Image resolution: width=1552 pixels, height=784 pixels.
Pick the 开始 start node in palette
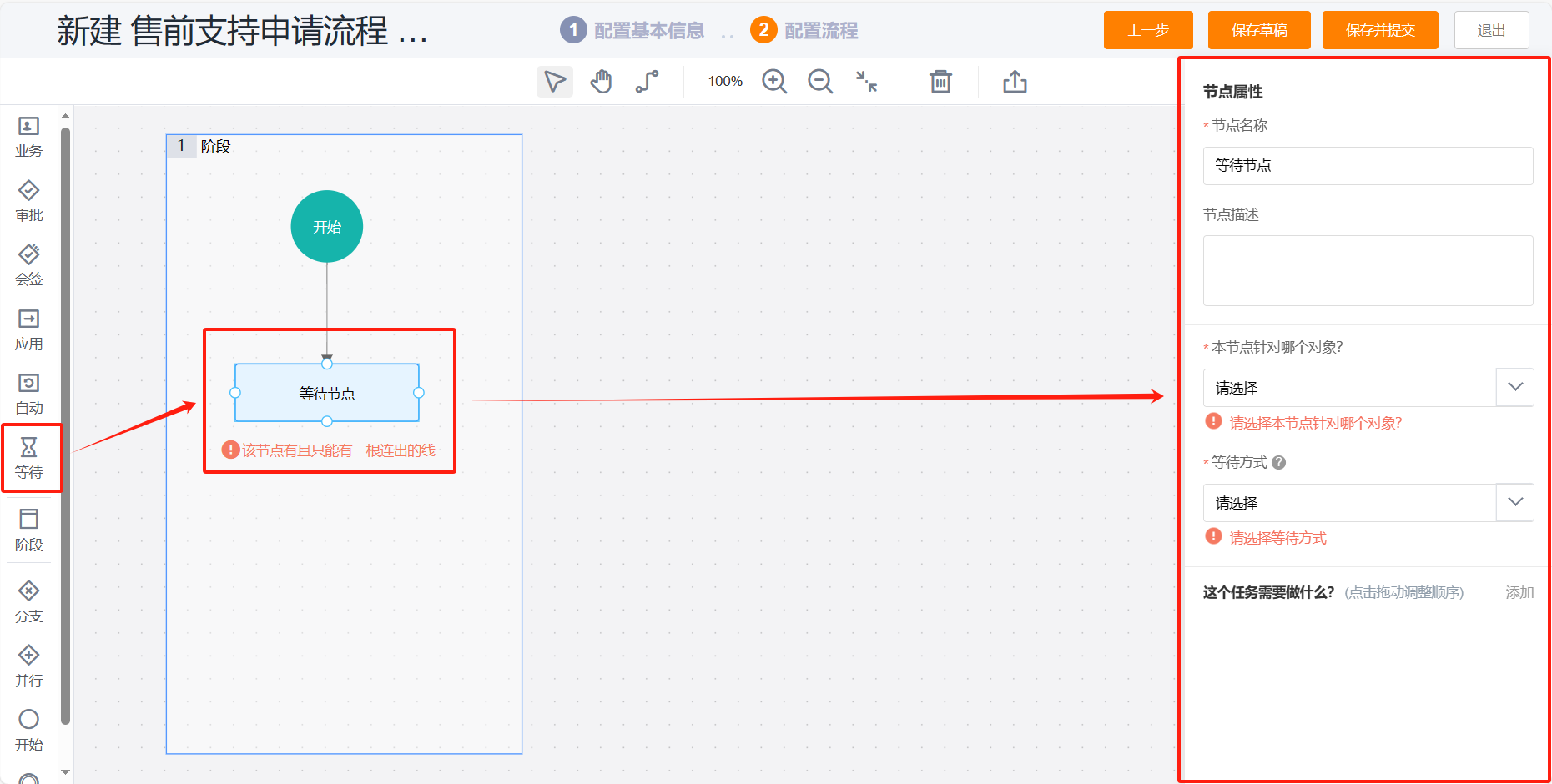29,731
